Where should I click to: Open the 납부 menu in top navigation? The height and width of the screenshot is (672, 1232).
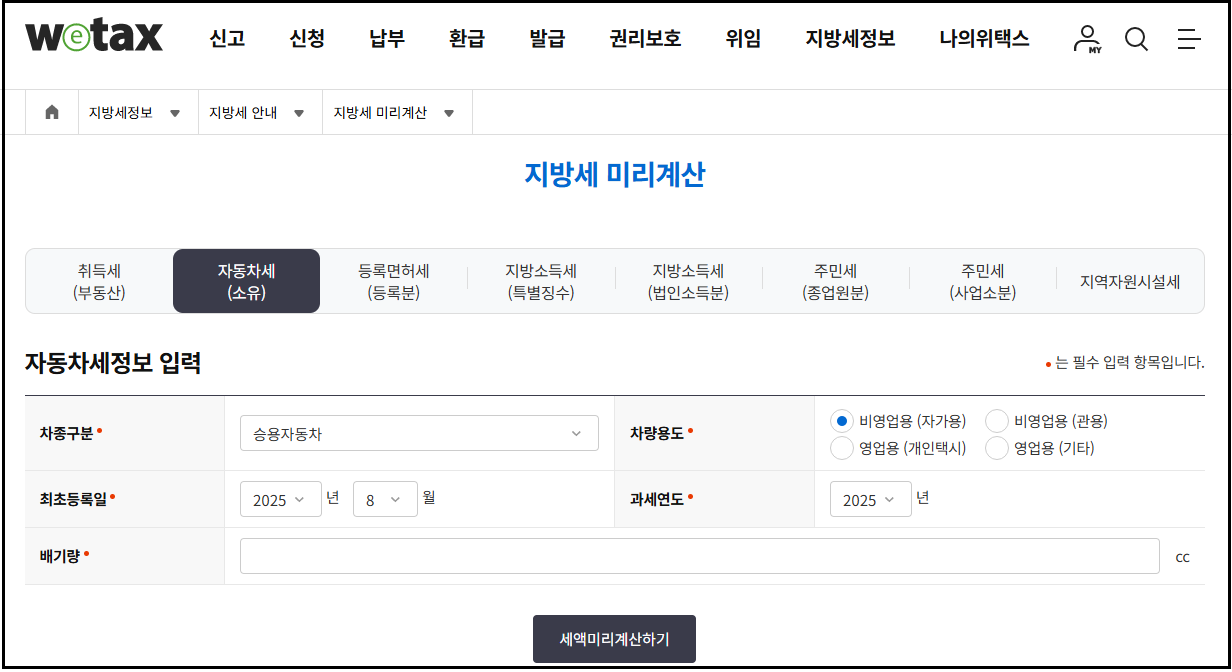click(x=386, y=38)
